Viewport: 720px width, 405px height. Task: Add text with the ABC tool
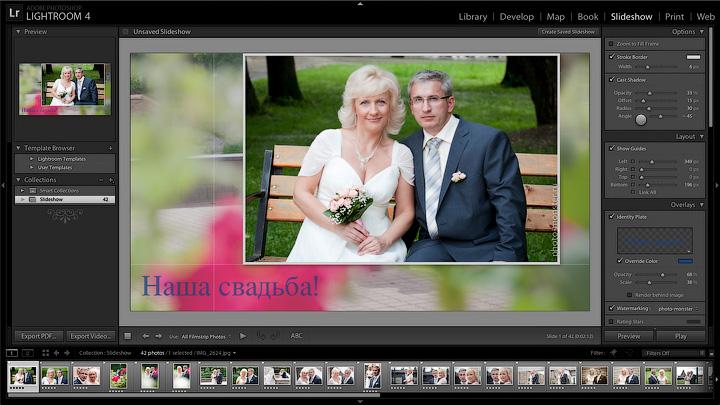click(x=297, y=336)
